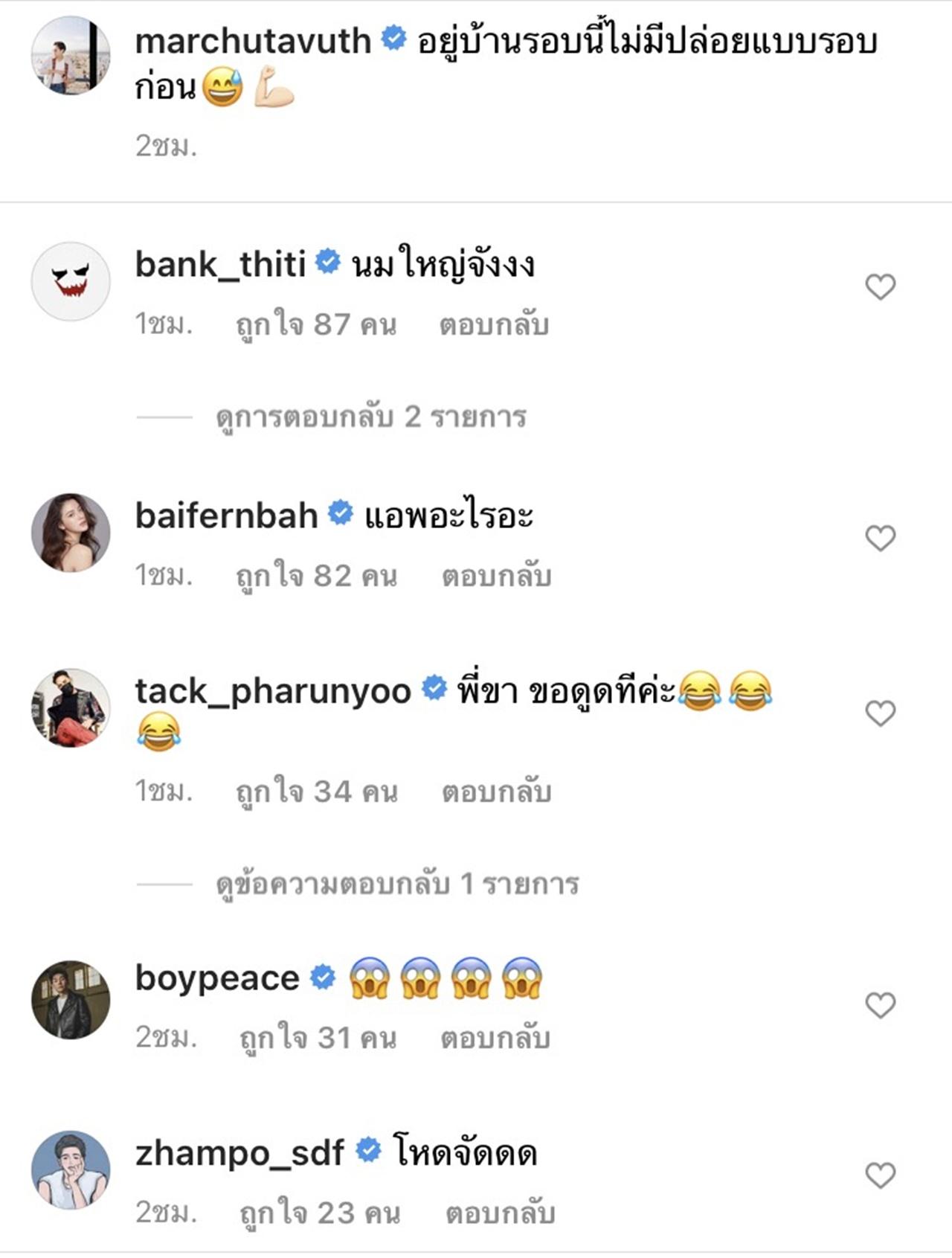The height and width of the screenshot is (1258, 952).
Task: Reply to baifernbah's comment
Action: [496, 577]
